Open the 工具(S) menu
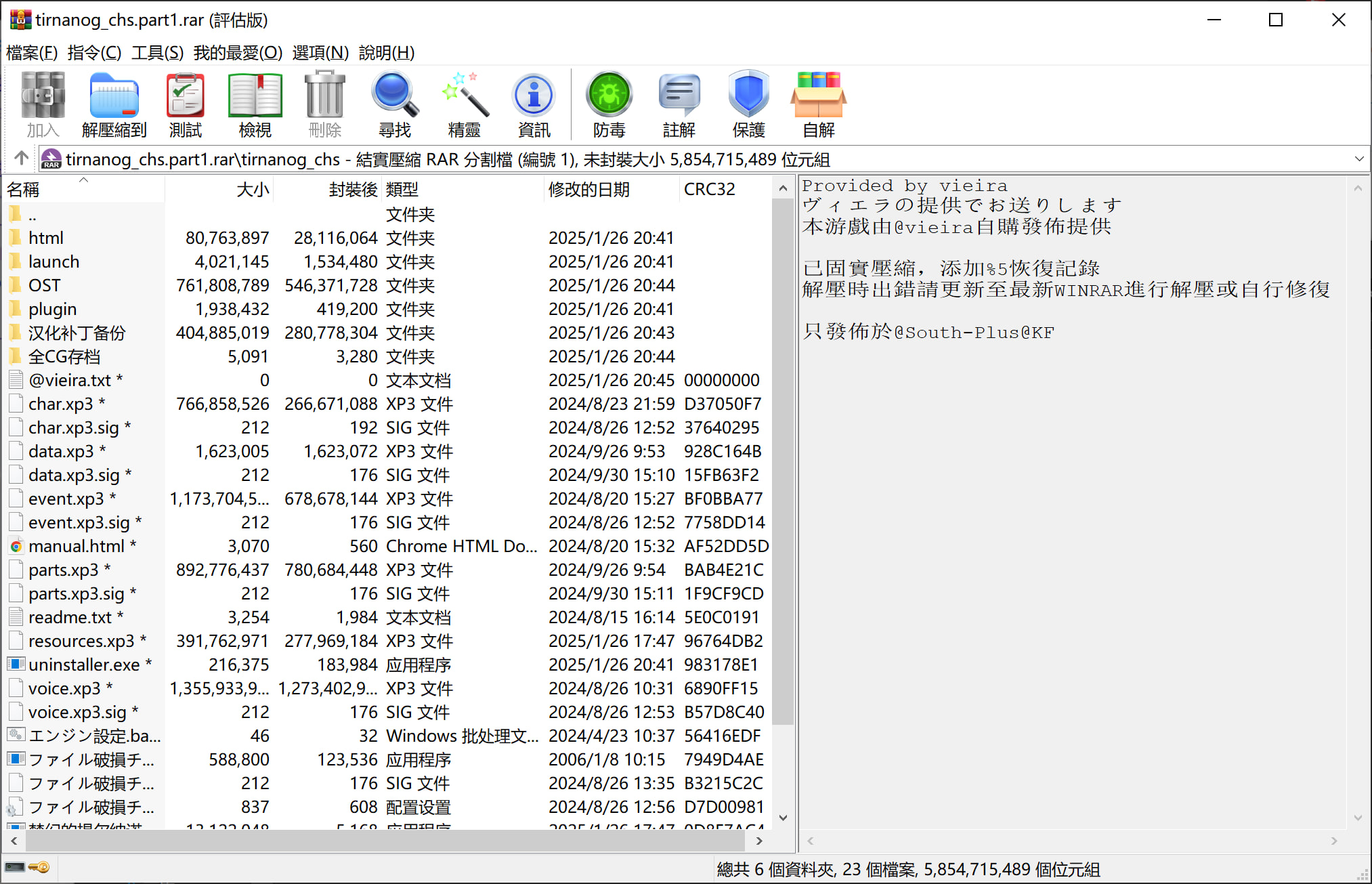 (157, 53)
